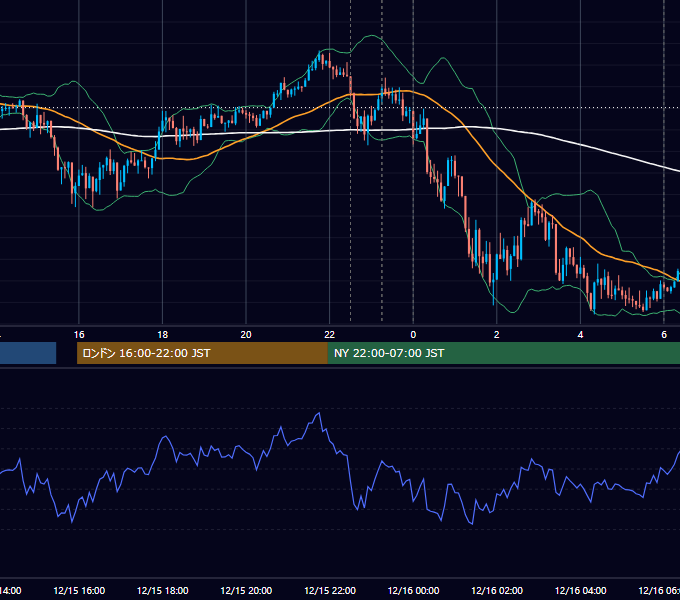Click the 12/16 02:00 date label
The width and height of the screenshot is (680, 600).
pyautogui.click(x=497, y=590)
